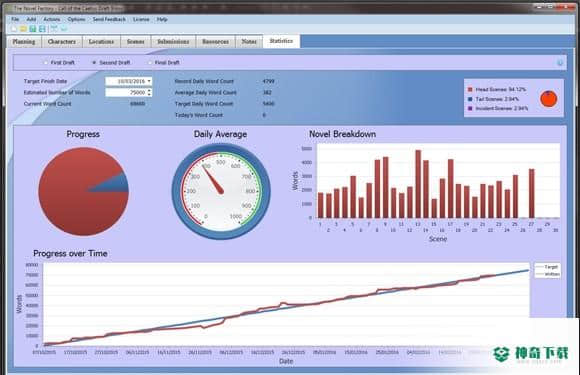Image resolution: width=580 pixels, height=375 pixels.
Task: Switch to the Characters tab
Action: pyautogui.click(x=62, y=42)
